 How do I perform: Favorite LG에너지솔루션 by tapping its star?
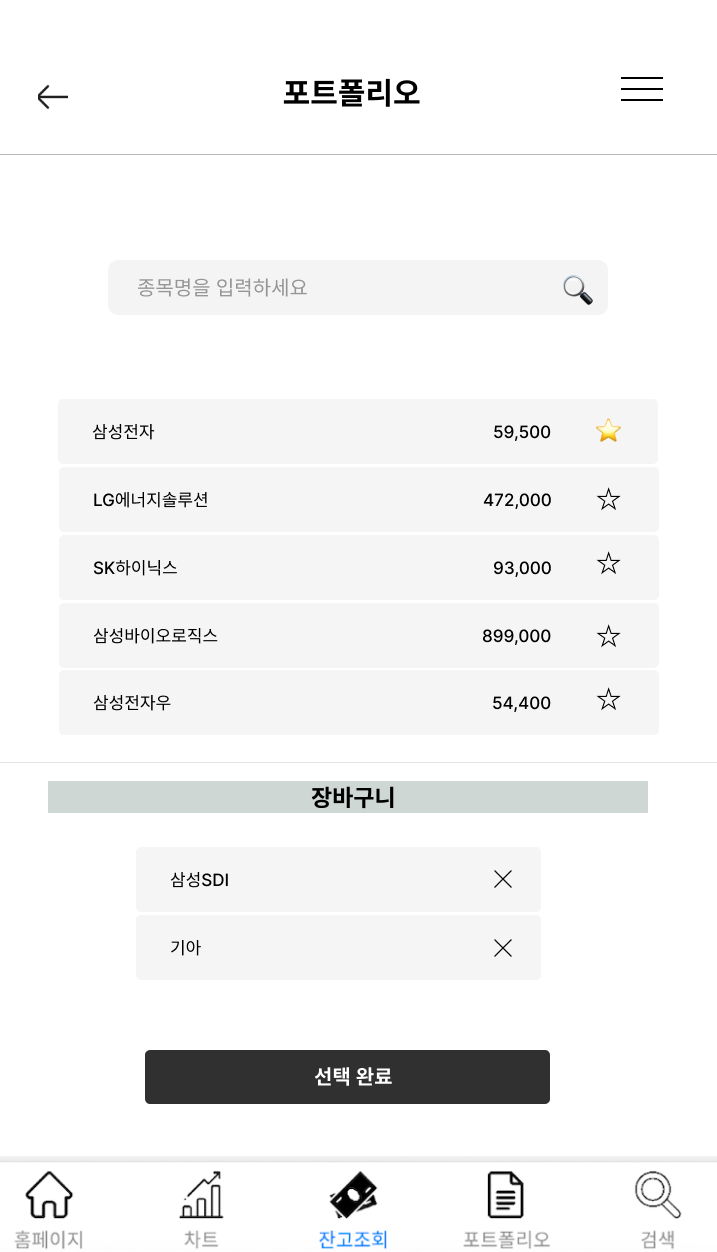[608, 499]
